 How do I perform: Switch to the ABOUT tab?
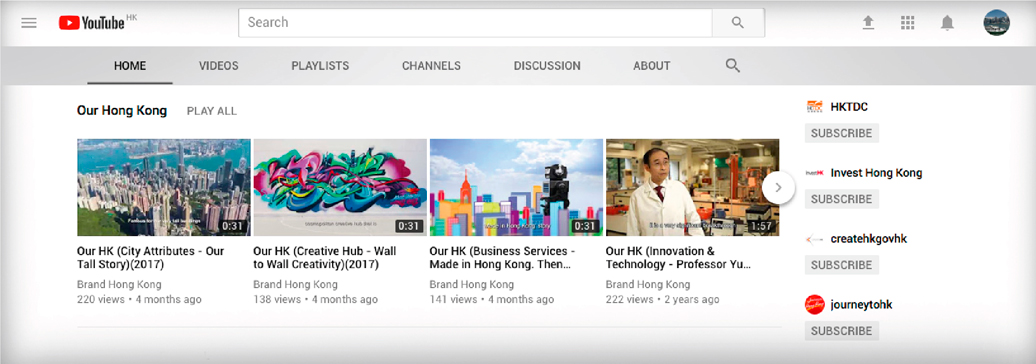(x=652, y=66)
